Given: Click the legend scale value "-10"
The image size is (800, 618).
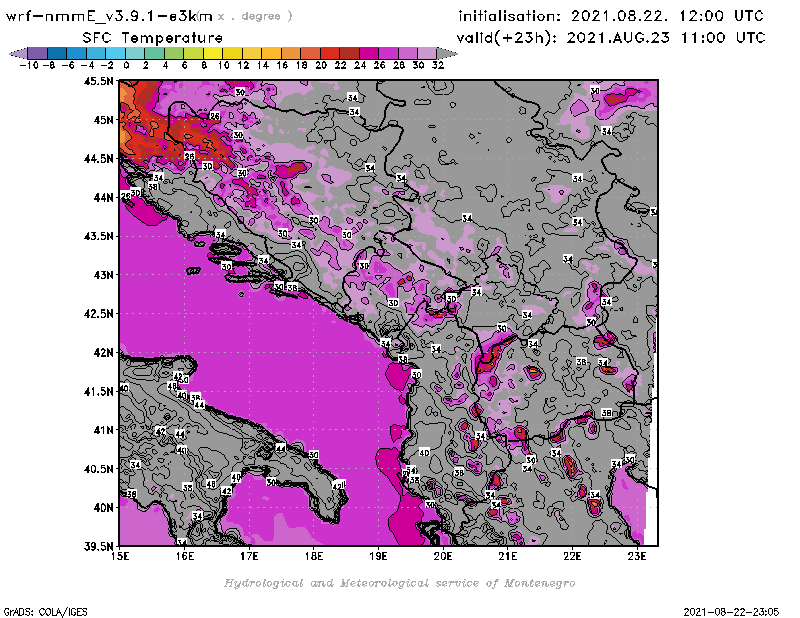Looking at the screenshot, I should [29, 65].
